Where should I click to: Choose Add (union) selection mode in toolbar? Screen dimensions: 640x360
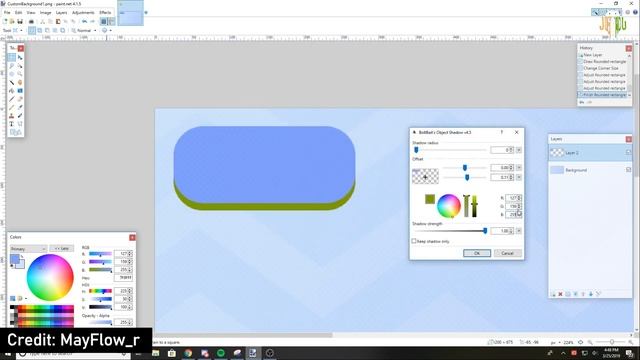tap(40, 30)
